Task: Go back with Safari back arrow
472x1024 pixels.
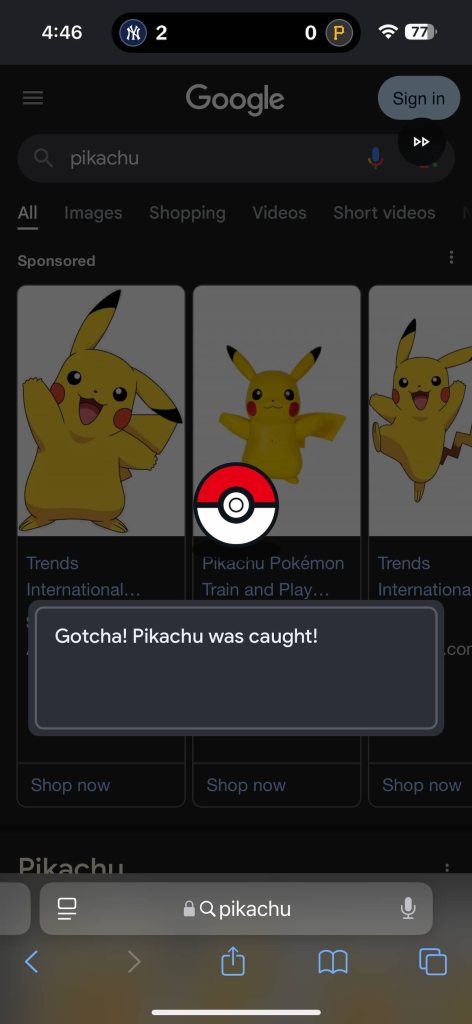Action: (x=31, y=962)
